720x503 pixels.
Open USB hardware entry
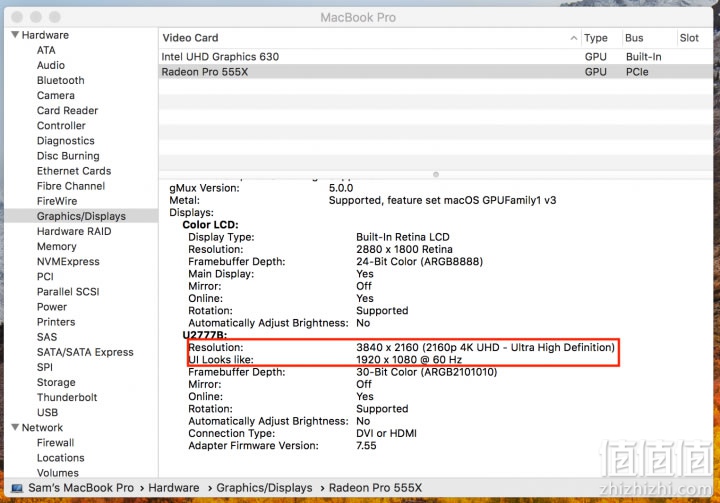click(47, 413)
